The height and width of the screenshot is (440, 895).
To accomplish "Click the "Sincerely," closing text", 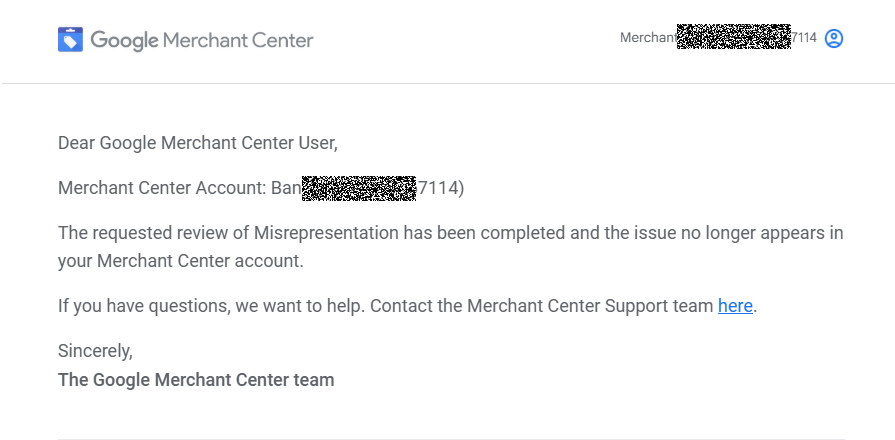I will click(95, 351).
